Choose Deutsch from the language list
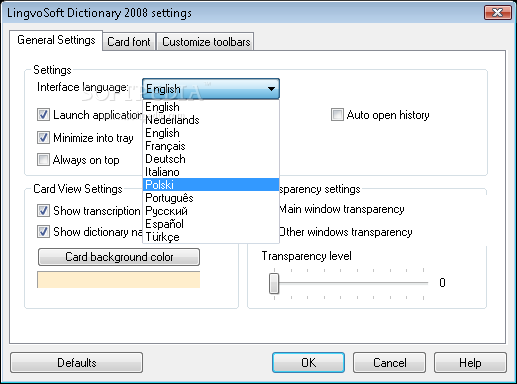This screenshot has width=517, height=384. [211, 159]
